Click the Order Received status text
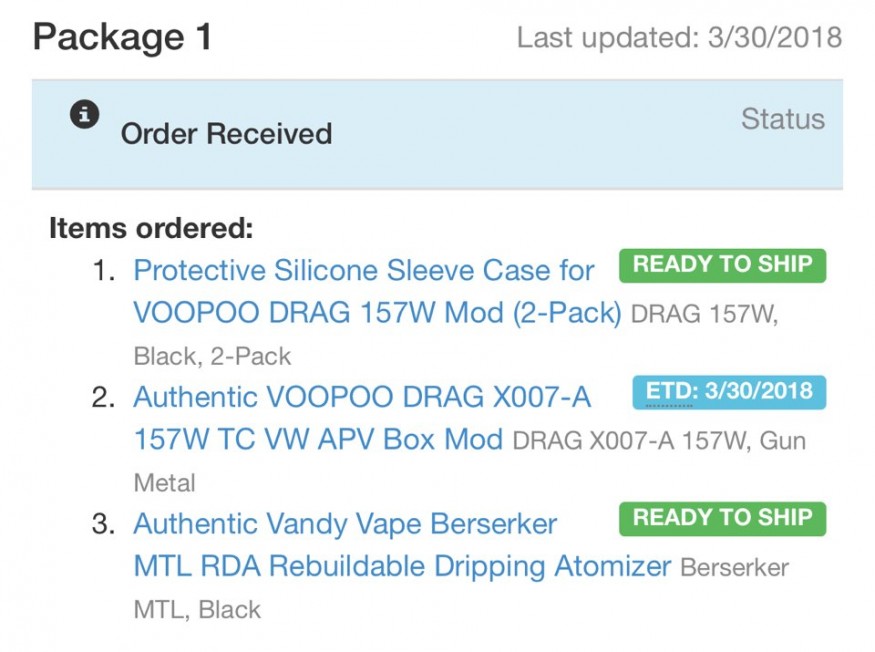875x652 pixels. point(226,134)
